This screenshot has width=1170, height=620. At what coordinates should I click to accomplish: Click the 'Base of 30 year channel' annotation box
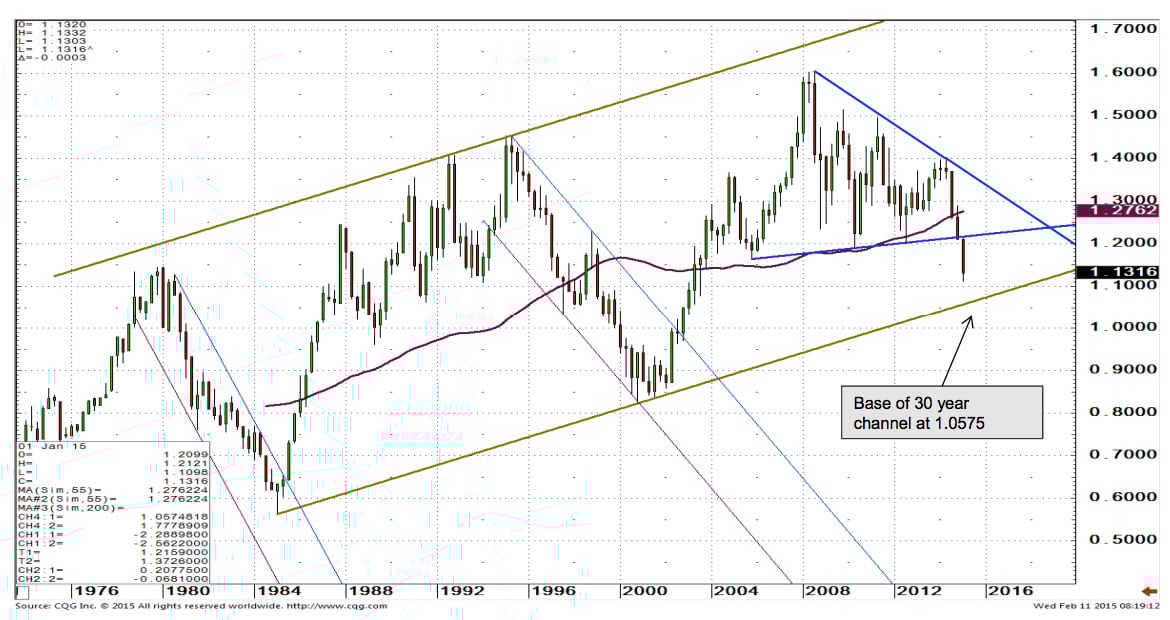click(942, 414)
